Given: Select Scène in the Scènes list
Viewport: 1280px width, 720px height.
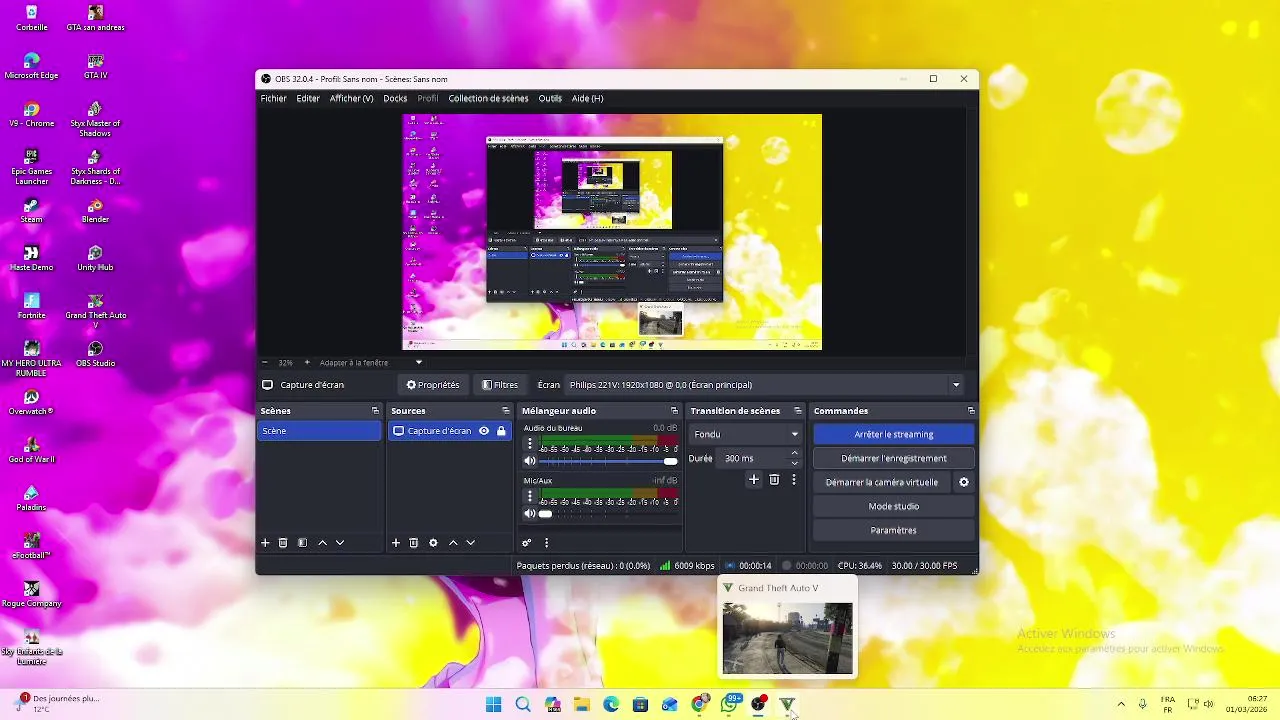Looking at the screenshot, I should (319, 431).
